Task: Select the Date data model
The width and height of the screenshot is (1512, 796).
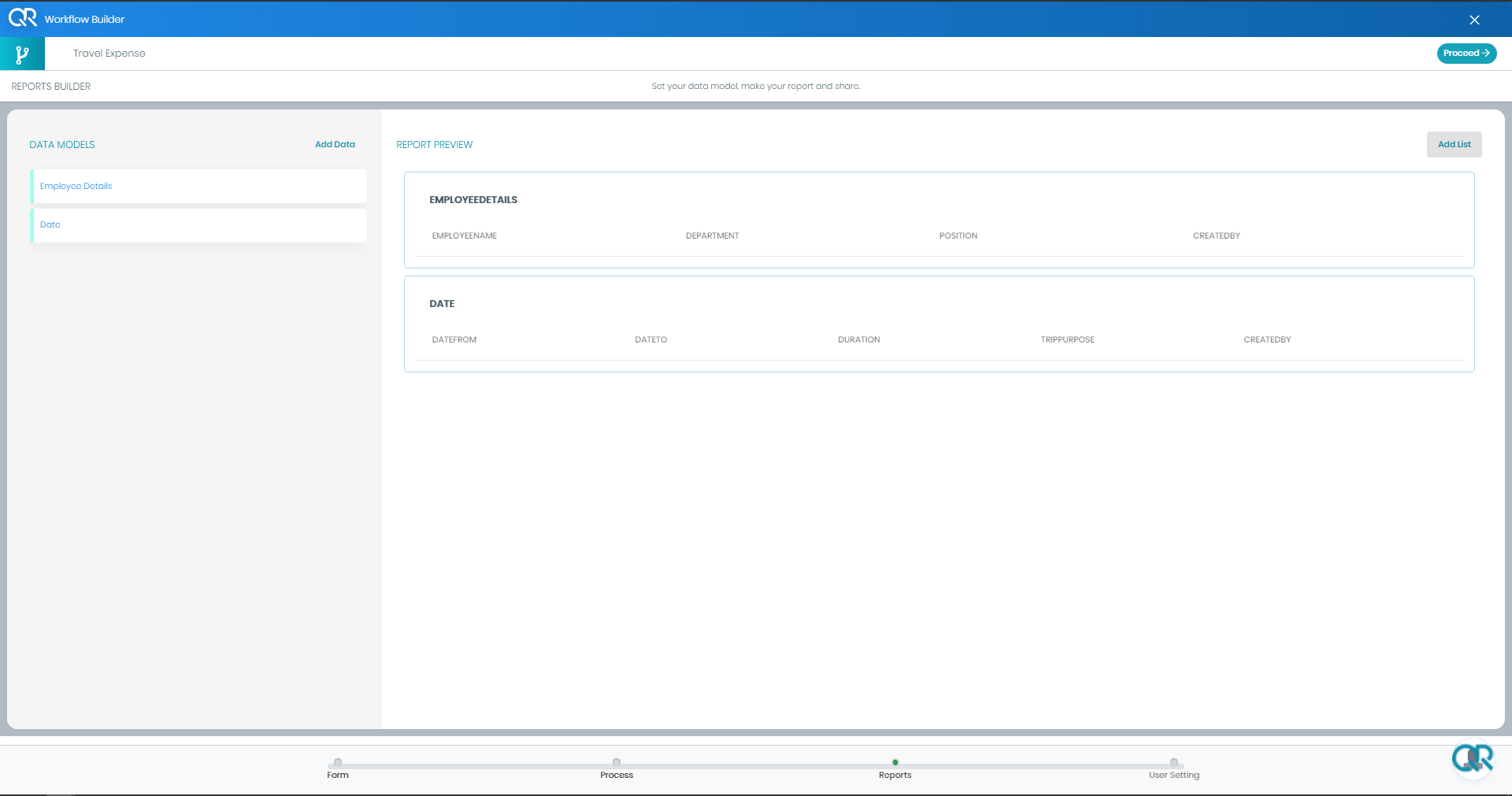Action: pos(198,225)
